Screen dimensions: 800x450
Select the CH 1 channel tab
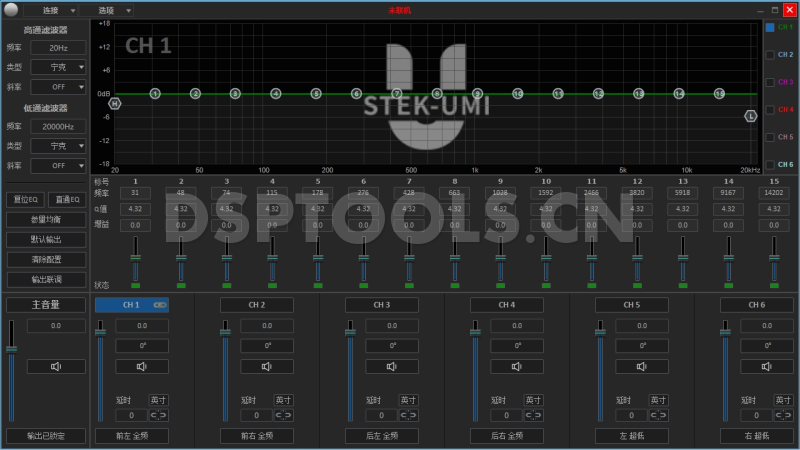tap(131, 305)
